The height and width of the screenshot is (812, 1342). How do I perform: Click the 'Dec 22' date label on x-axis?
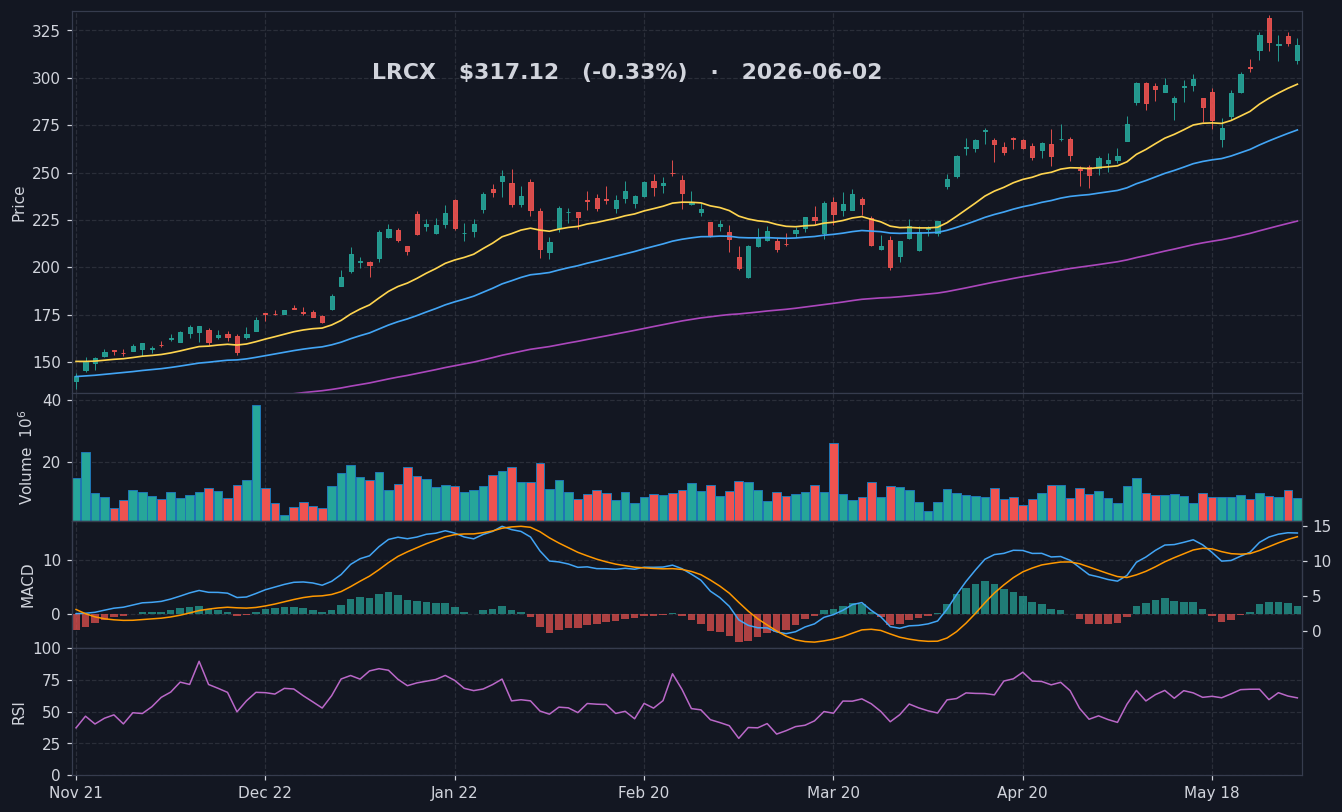265,793
